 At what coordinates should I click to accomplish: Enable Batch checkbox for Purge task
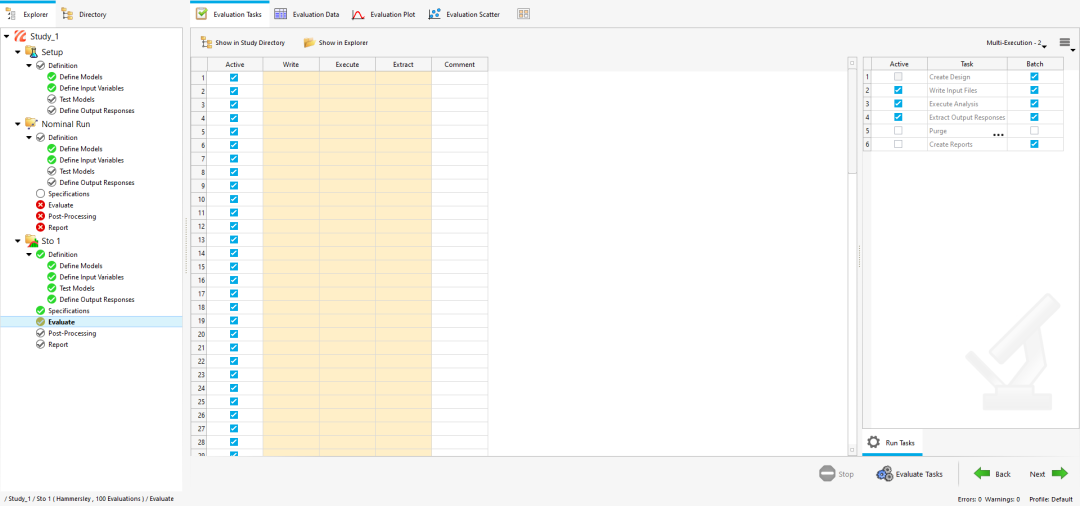click(x=1035, y=131)
